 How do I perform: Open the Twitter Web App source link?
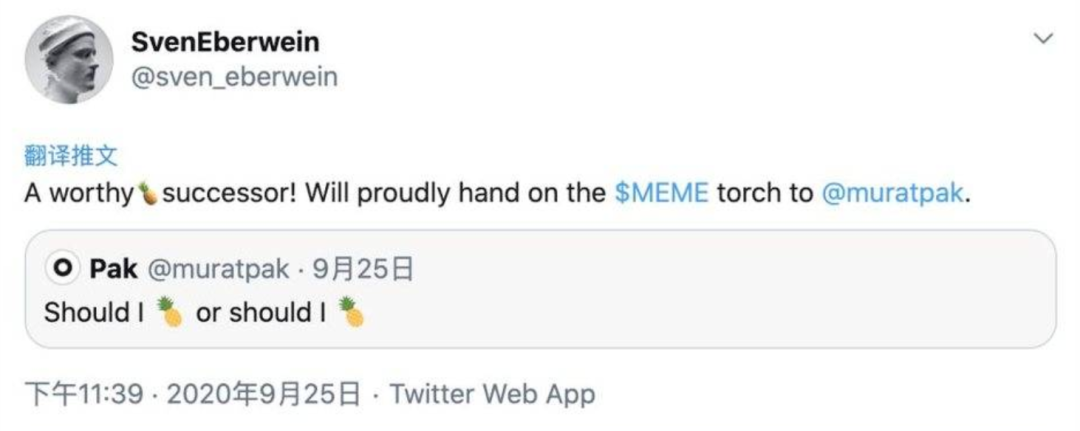pos(492,395)
